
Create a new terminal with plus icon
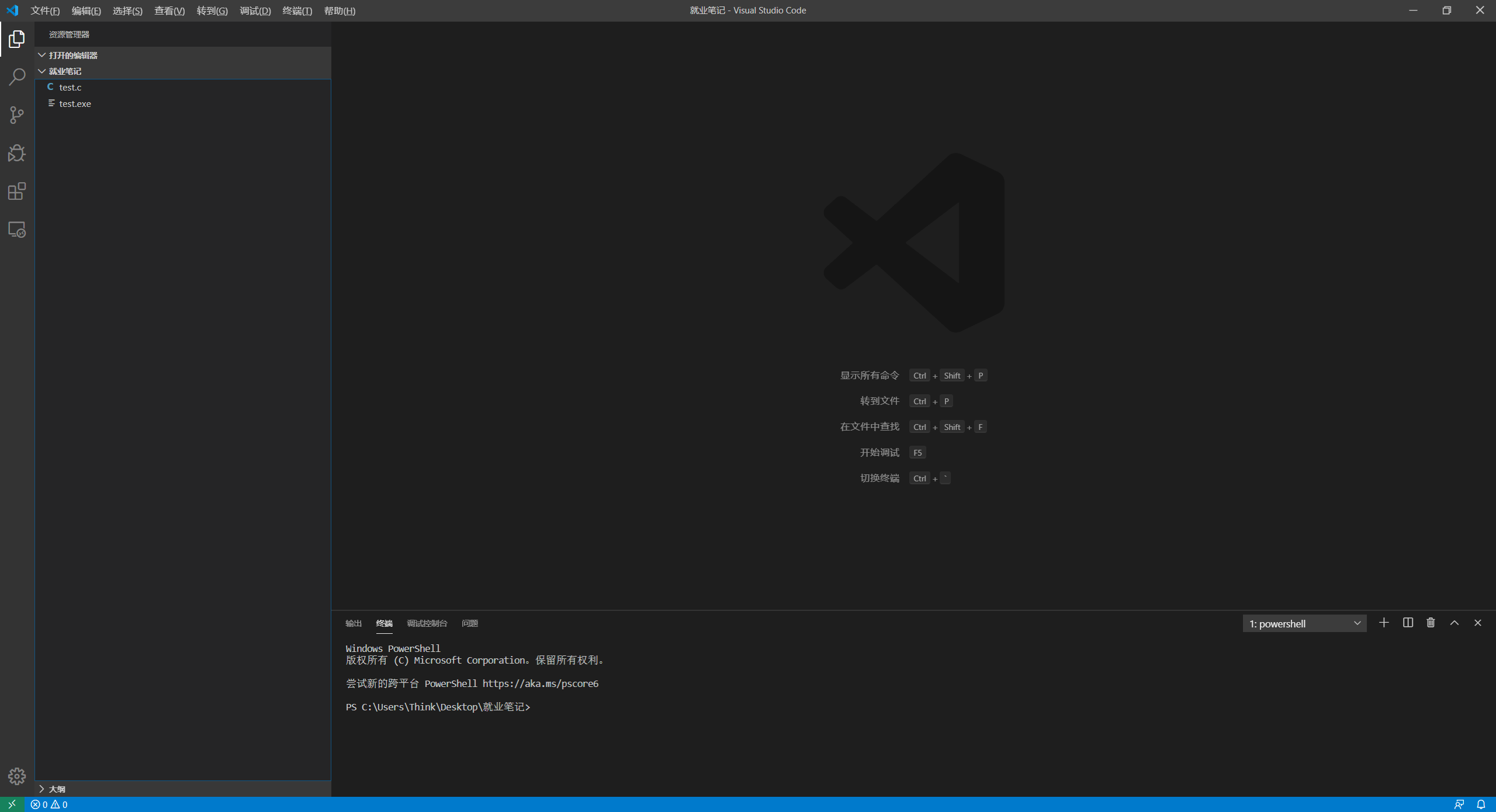[x=1384, y=623]
